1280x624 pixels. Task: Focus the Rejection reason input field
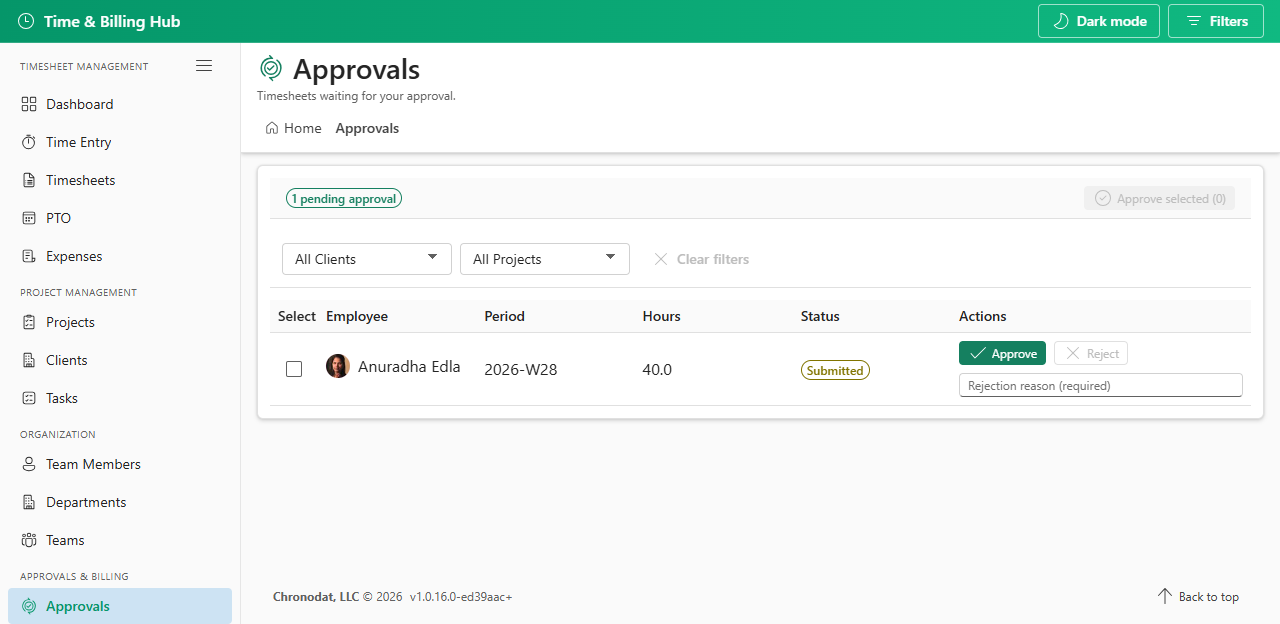(1101, 385)
